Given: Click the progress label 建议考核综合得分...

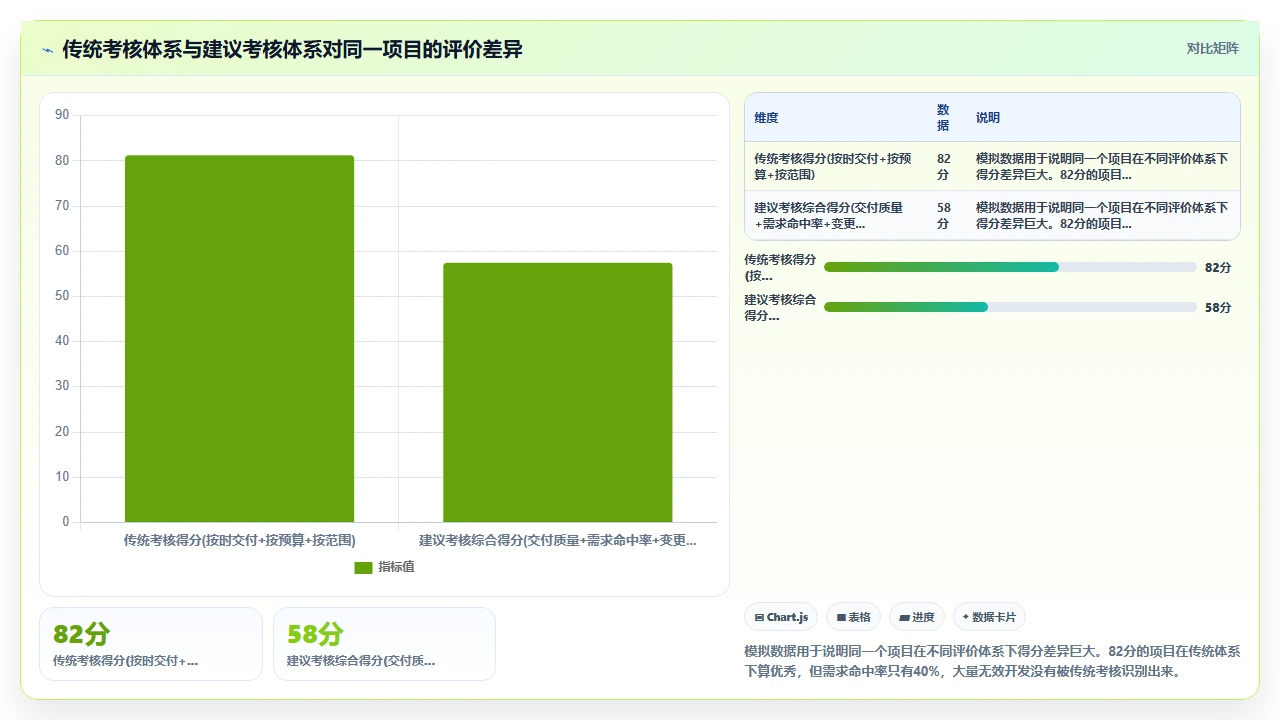Looking at the screenshot, I should coord(780,307).
